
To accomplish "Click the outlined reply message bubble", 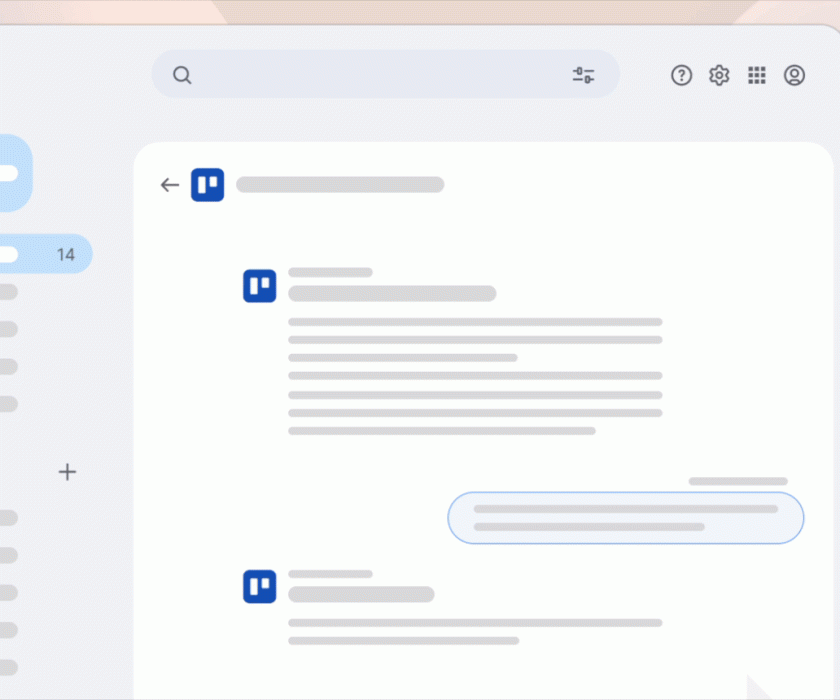I will [625, 518].
